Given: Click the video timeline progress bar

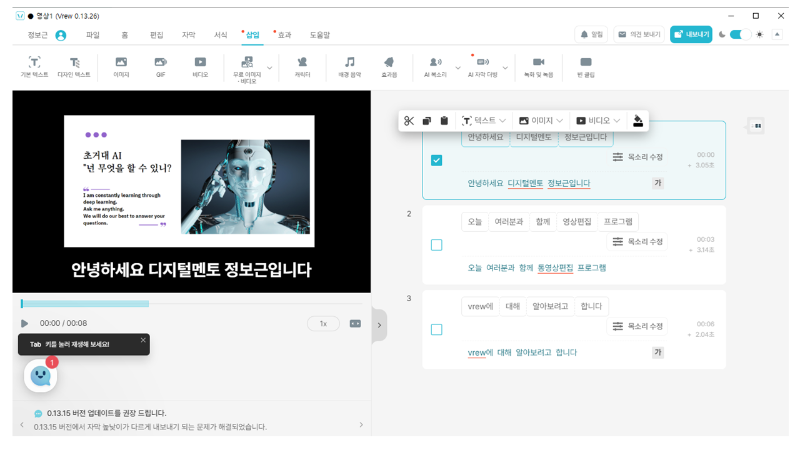Looking at the screenshot, I should click(190, 303).
